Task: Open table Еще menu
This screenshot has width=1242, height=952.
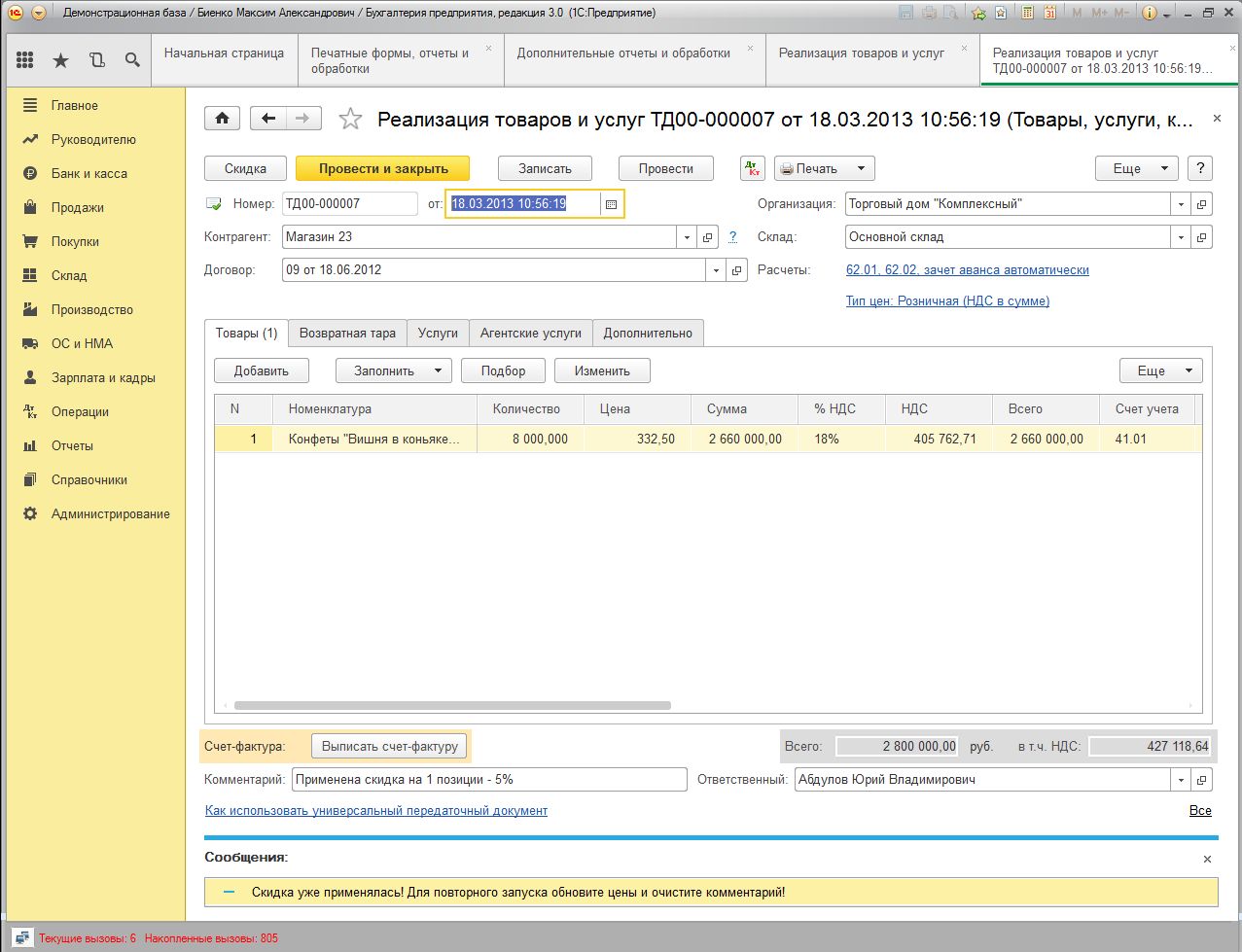Action: (1161, 370)
